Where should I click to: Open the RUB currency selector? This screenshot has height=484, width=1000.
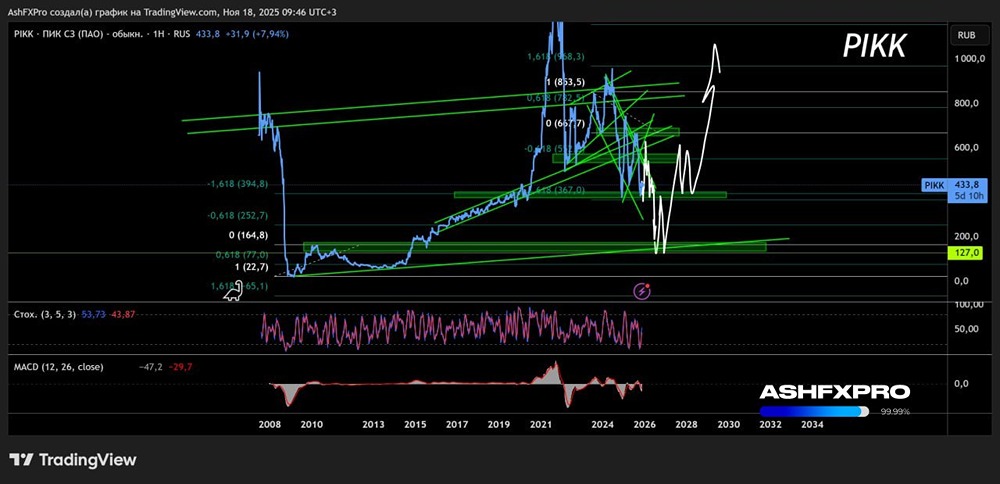pos(967,35)
